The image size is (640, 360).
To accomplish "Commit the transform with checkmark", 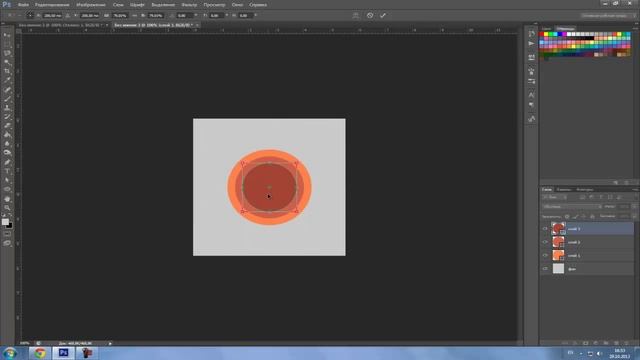I will [383, 16].
